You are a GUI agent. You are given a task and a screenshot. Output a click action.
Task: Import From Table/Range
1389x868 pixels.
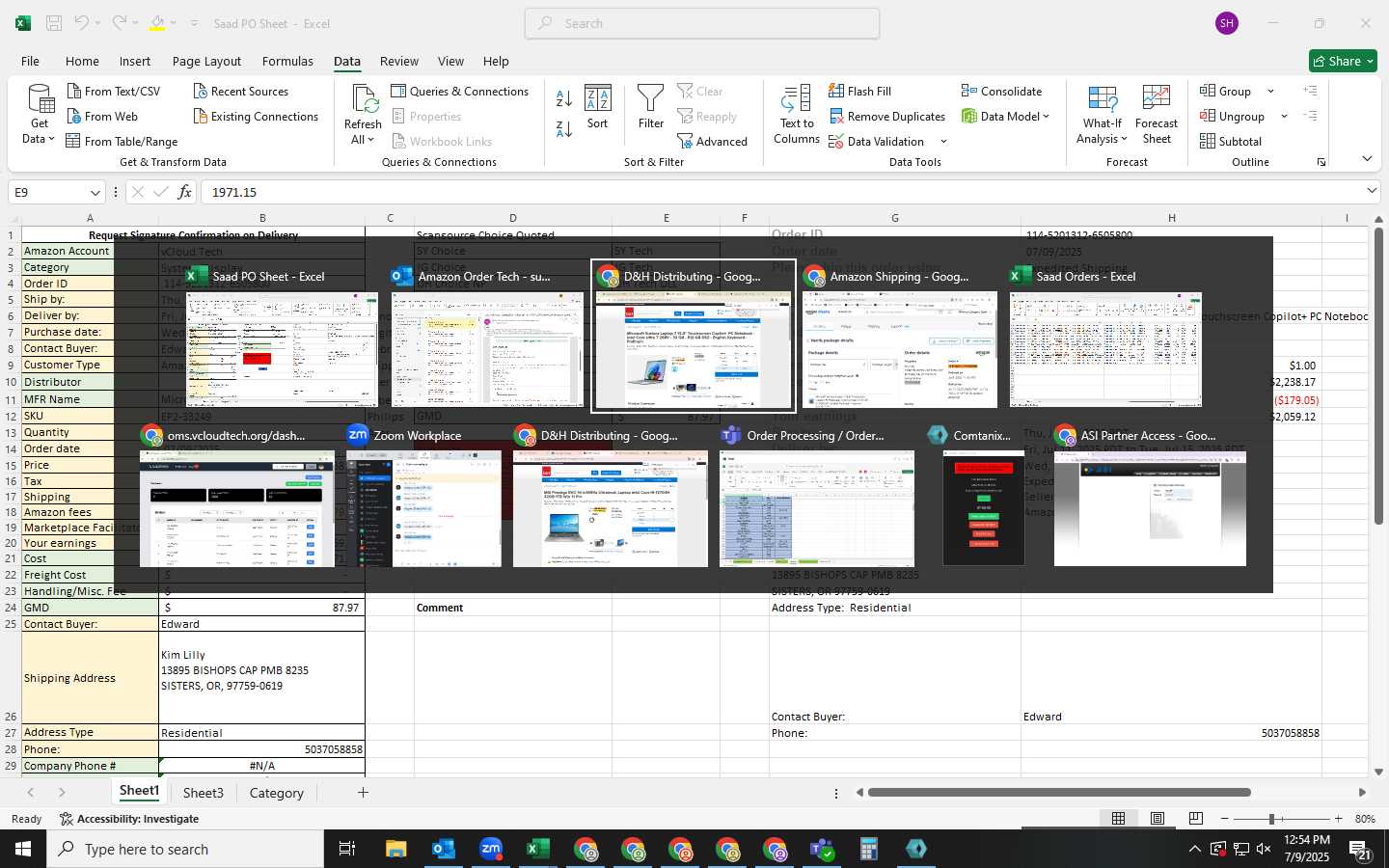click(x=123, y=141)
